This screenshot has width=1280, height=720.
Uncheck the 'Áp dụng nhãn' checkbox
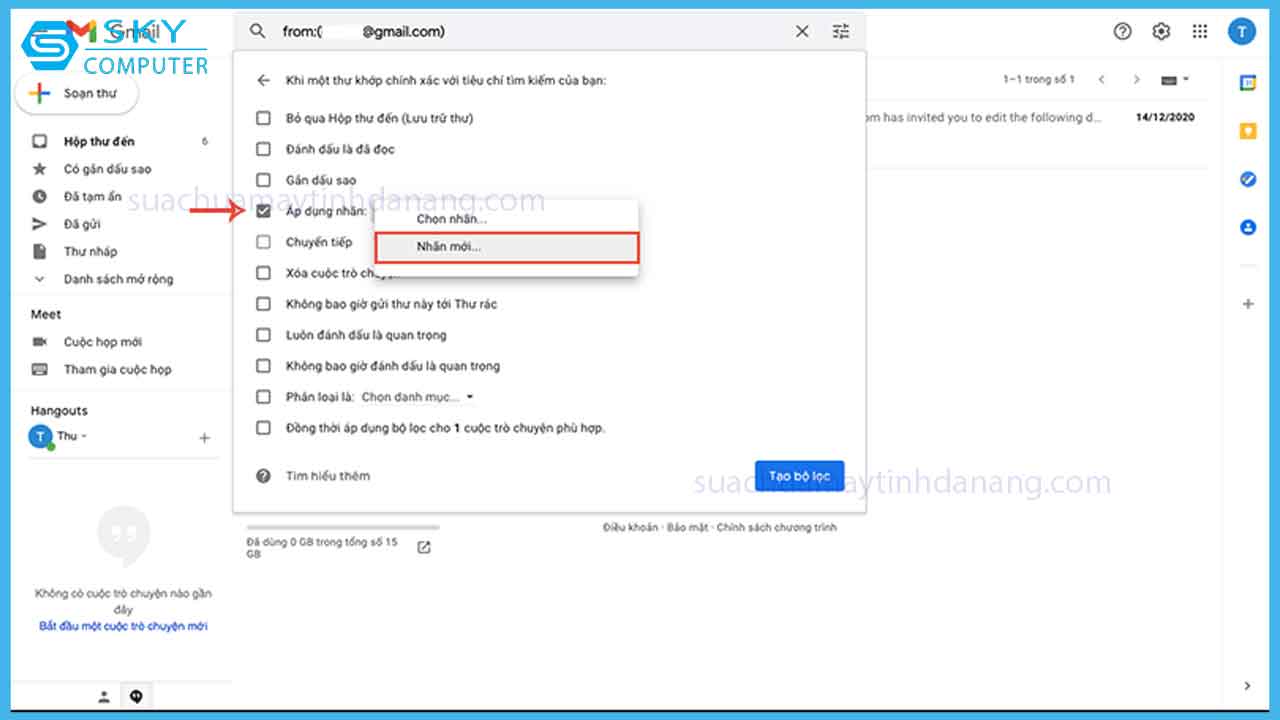tap(263, 211)
